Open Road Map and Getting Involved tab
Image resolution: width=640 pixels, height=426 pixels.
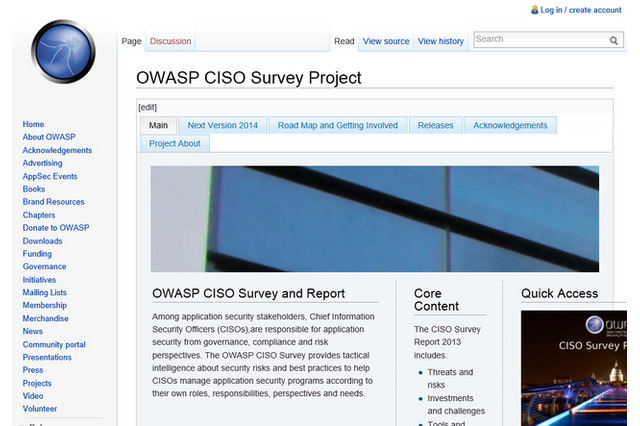point(337,125)
